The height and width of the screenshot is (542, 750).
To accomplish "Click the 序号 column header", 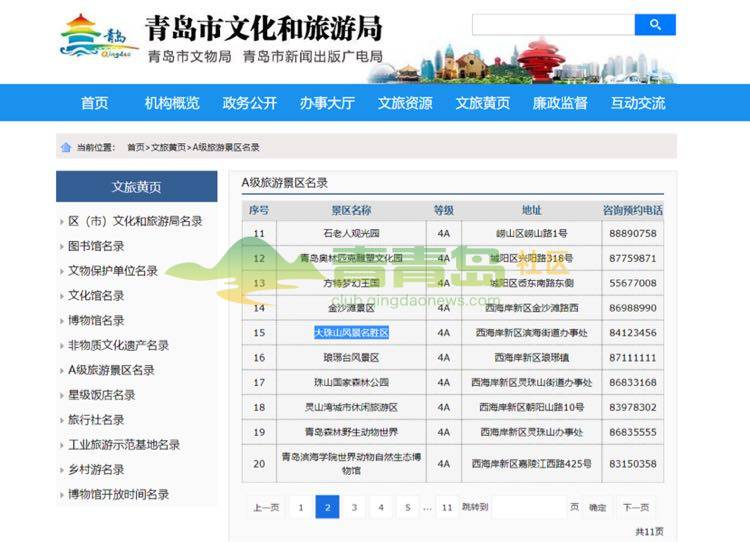I will pyautogui.click(x=259, y=210).
